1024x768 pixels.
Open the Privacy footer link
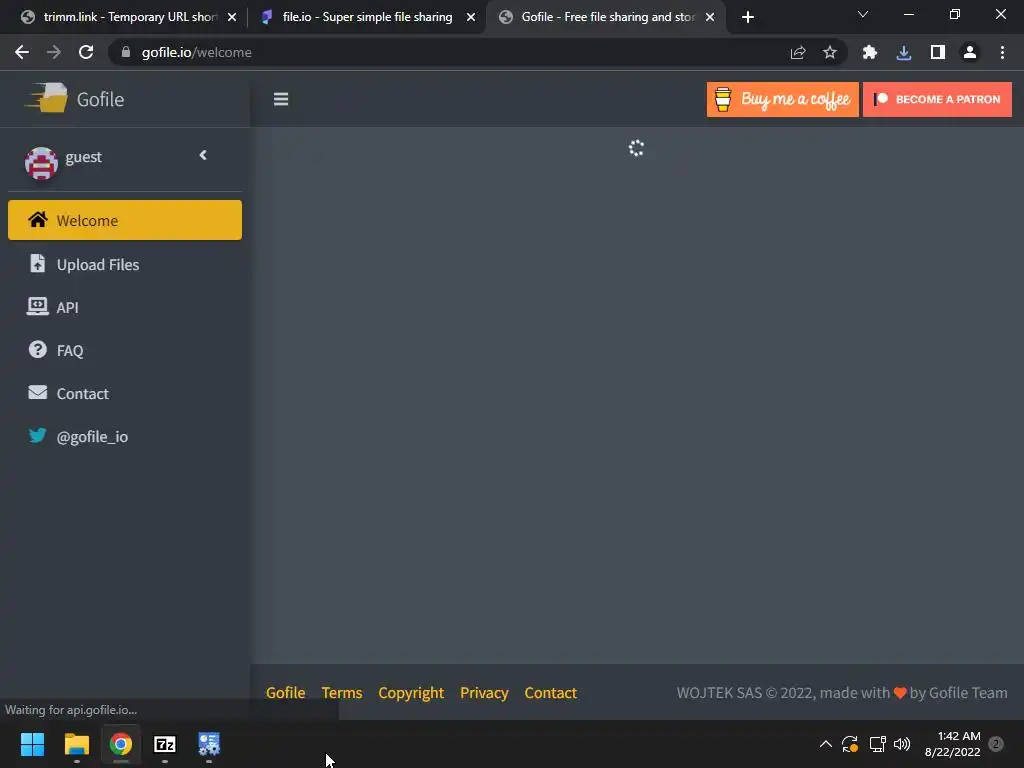click(484, 693)
